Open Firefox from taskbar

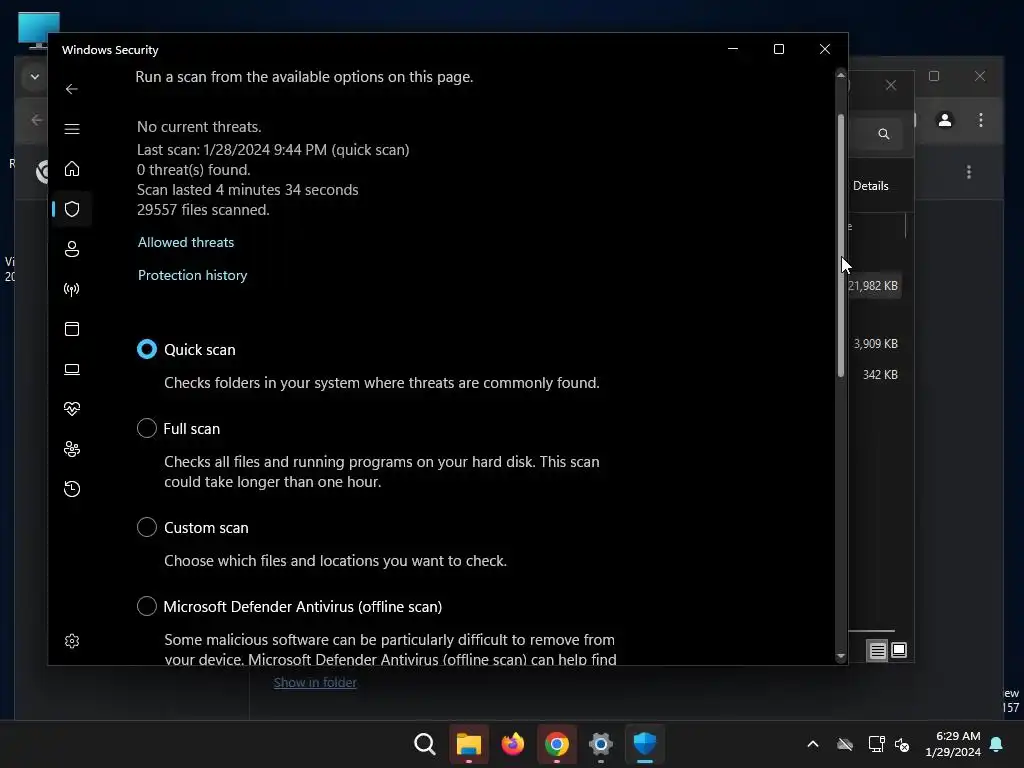pos(513,744)
